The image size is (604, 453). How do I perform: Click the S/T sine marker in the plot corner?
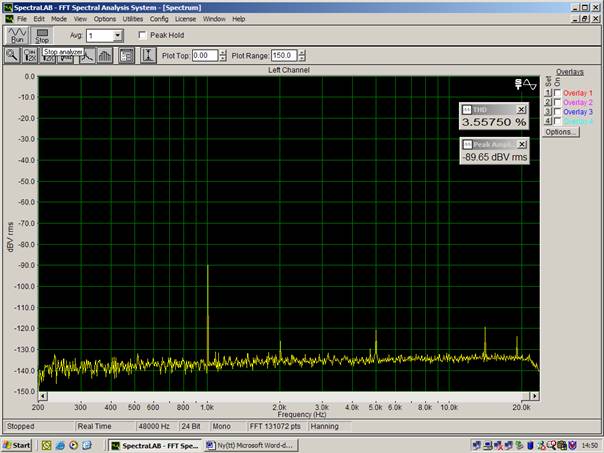coord(526,84)
